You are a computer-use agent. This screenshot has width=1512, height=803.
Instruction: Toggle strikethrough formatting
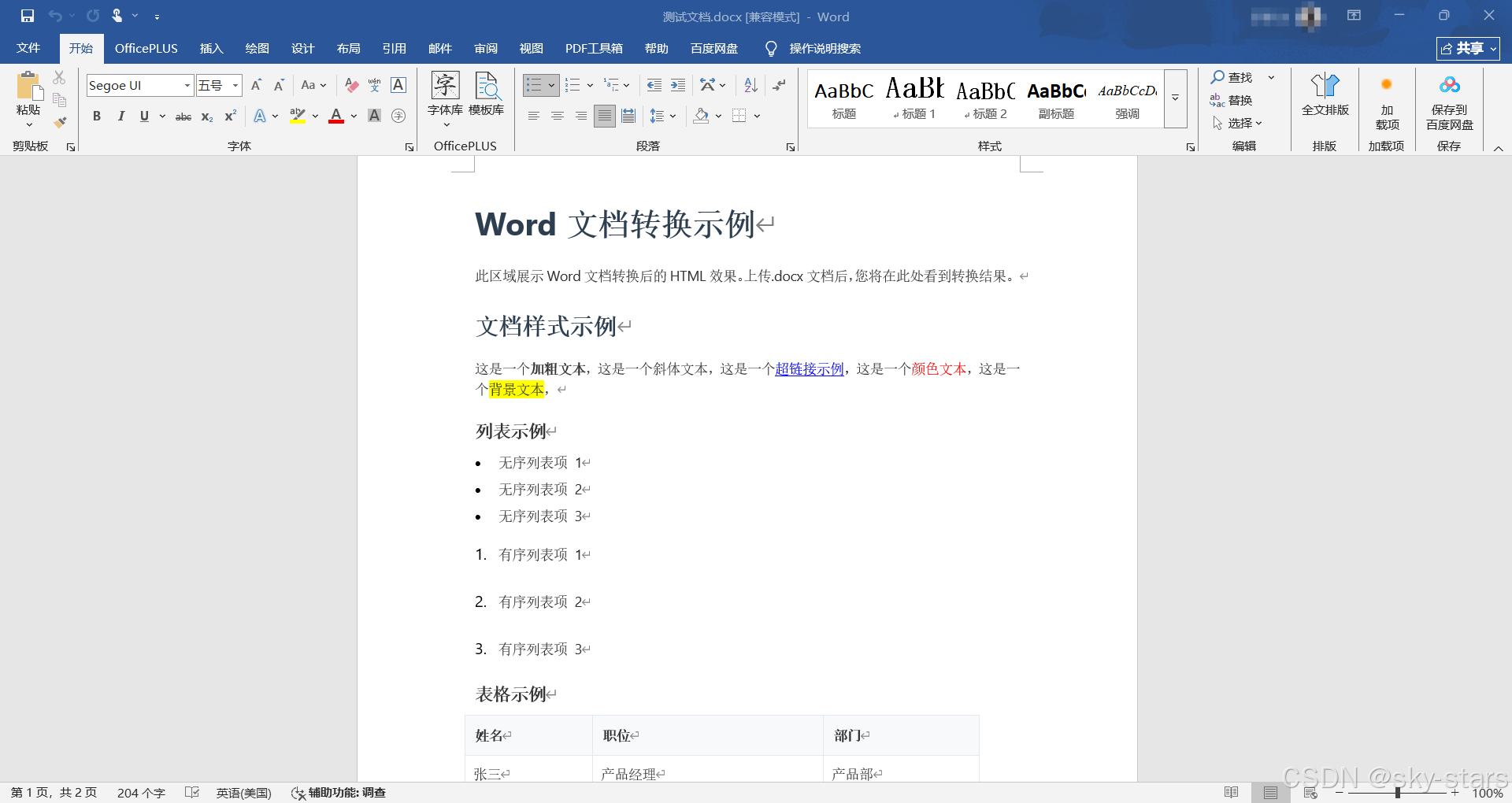click(x=183, y=116)
